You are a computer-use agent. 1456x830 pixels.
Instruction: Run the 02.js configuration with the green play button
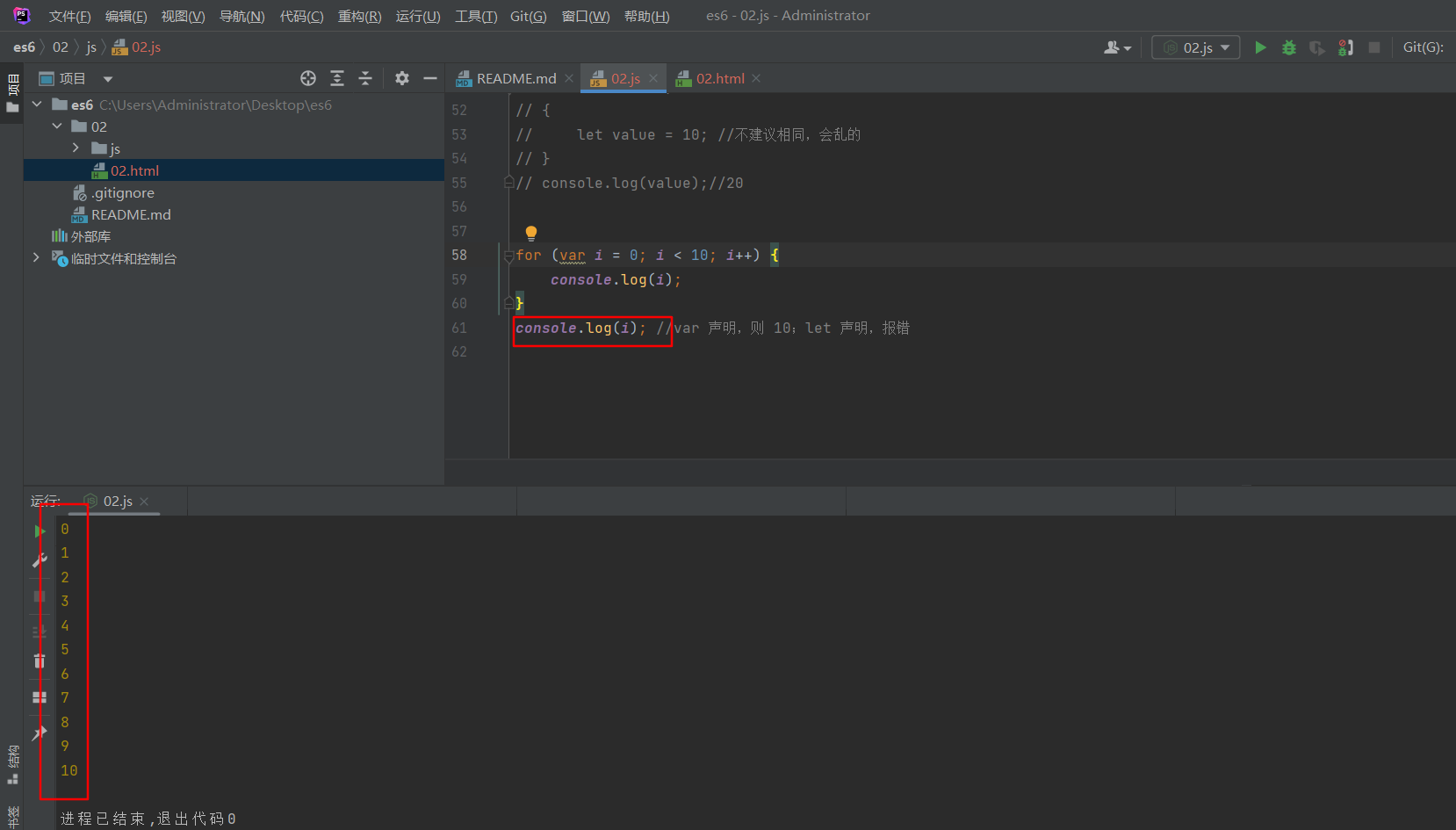coord(1260,47)
